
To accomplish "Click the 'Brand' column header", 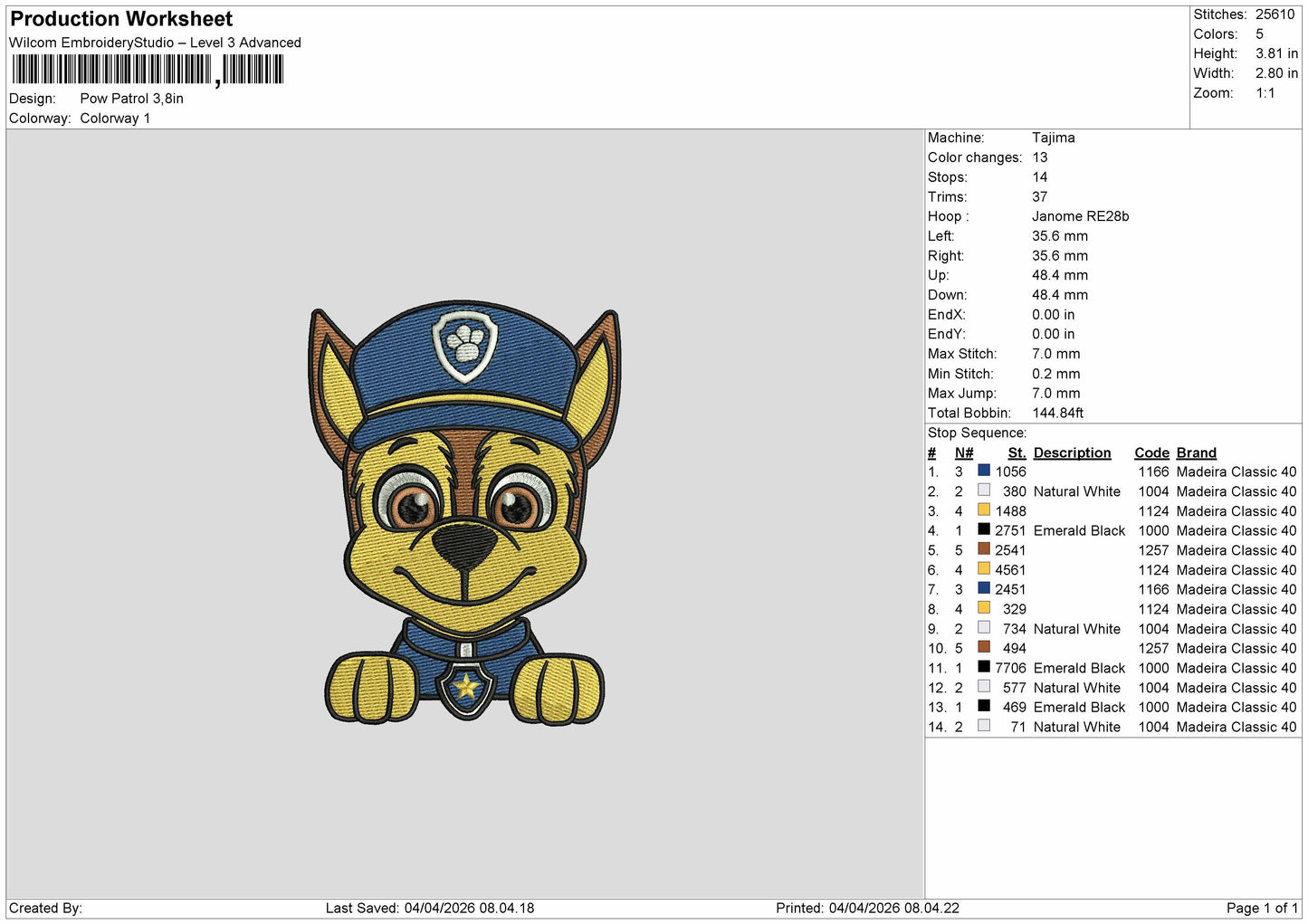I will [1196, 452].
